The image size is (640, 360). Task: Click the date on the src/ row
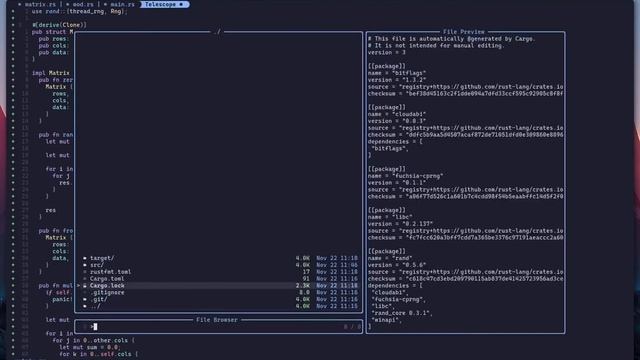tap(337, 265)
